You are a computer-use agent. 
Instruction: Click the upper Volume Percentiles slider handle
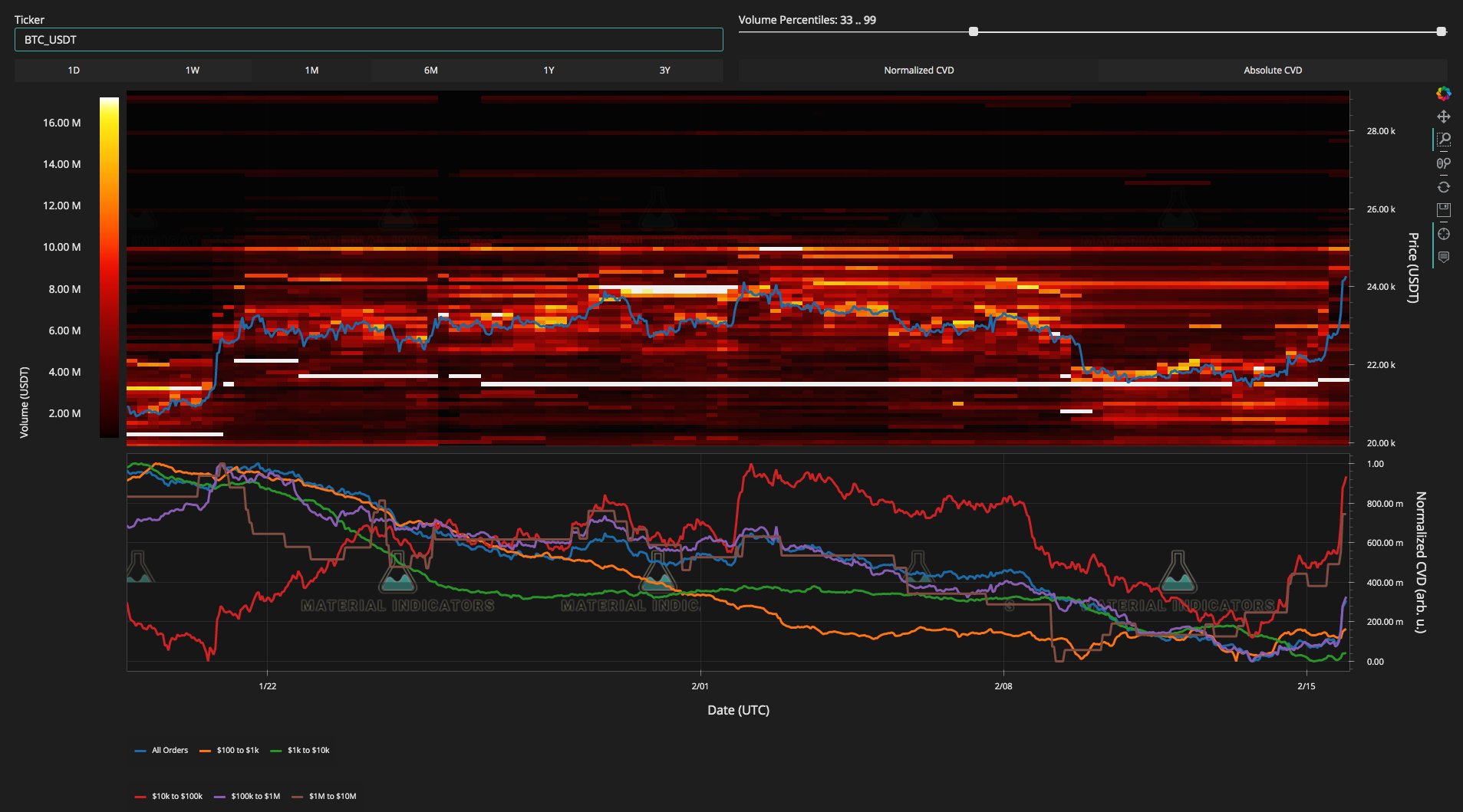1441,31
